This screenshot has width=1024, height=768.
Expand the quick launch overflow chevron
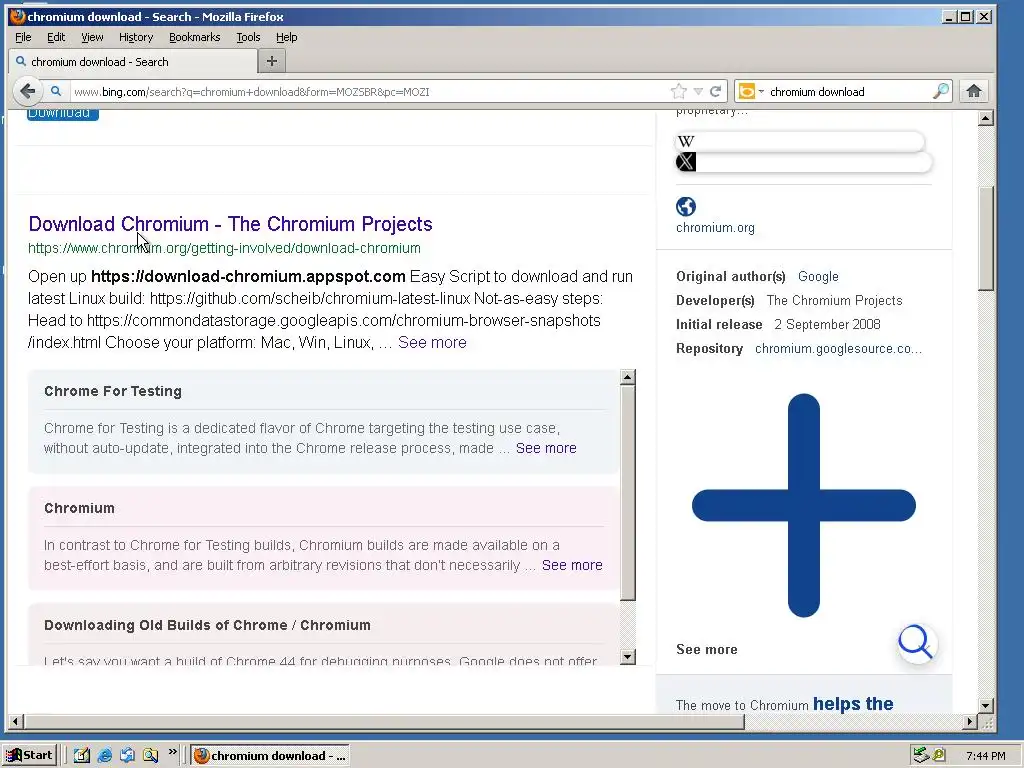pos(172,752)
